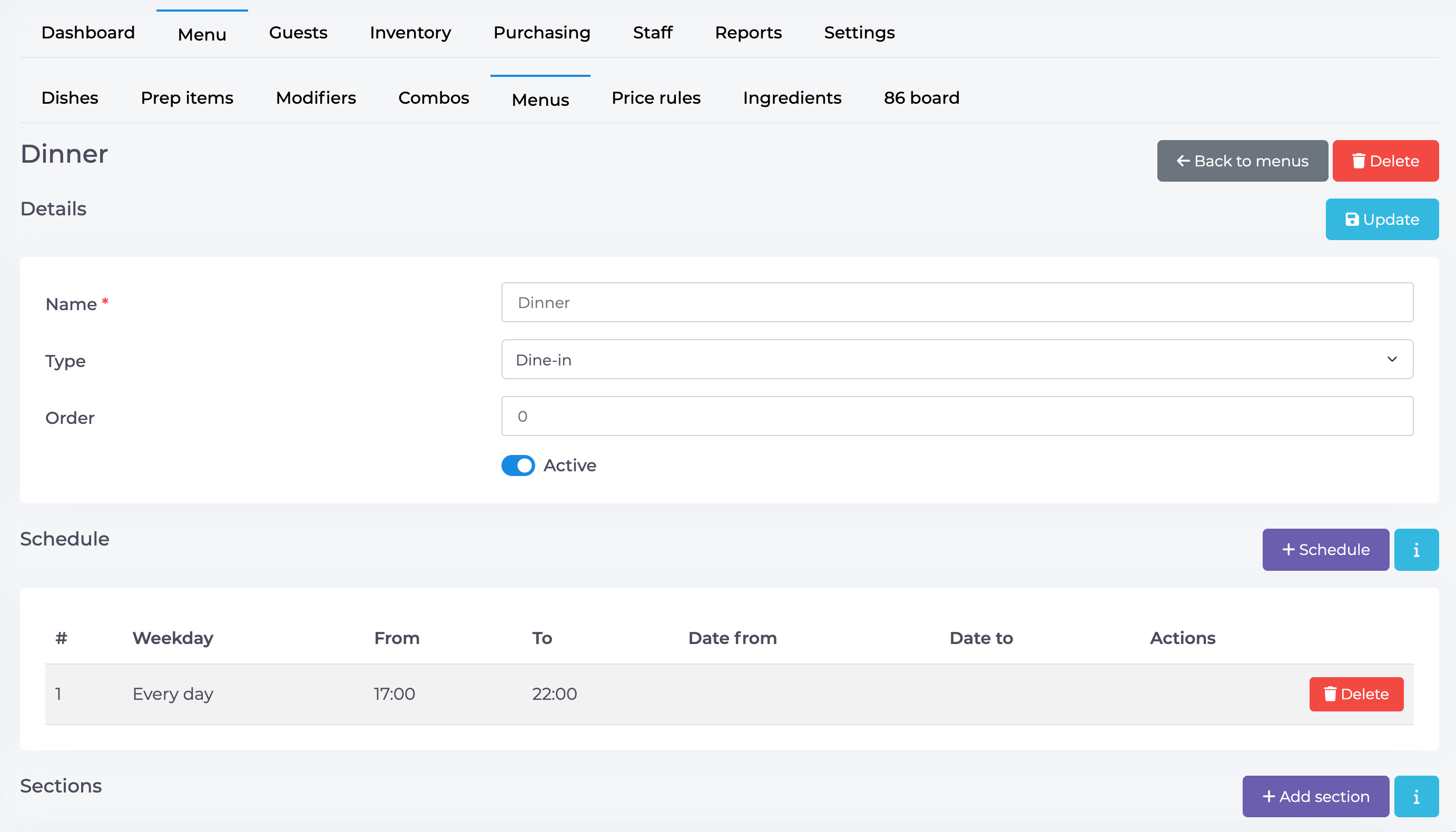
Task: Open the Reports navigation item
Action: point(747,33)
